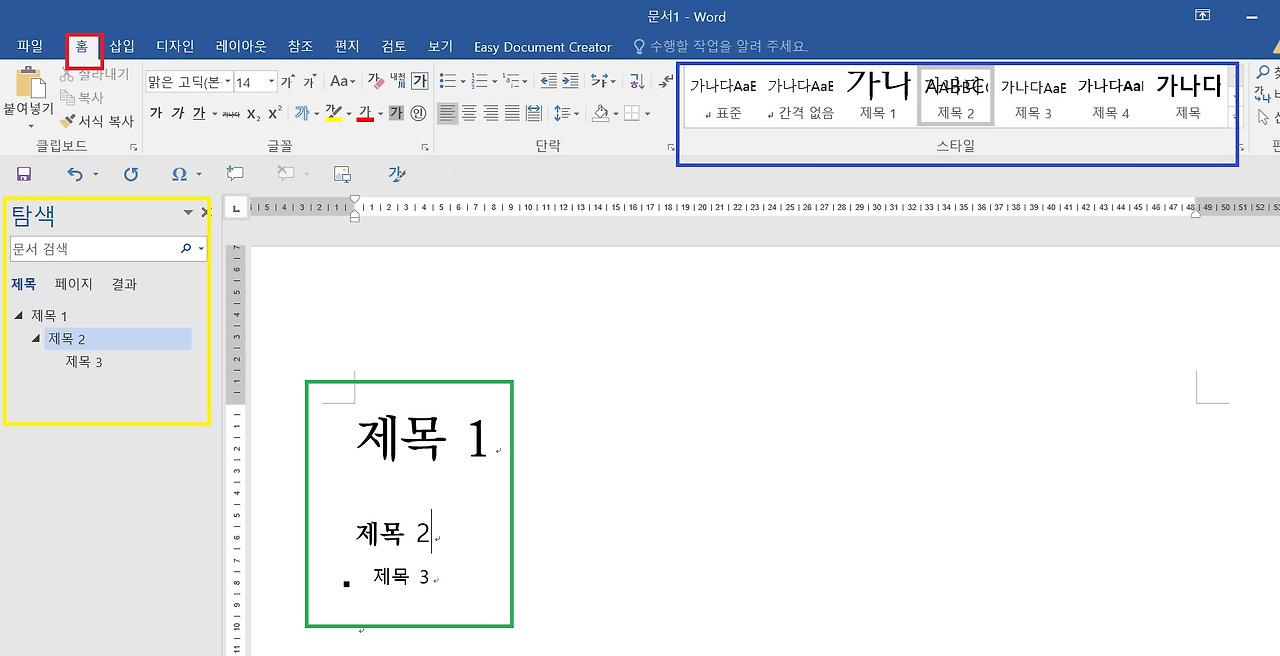Screen dimensions: 1280x656
Task: Open the Omega symbol tool on quick access toolbar
Action: pyautogui.click(x=178, y=174)
